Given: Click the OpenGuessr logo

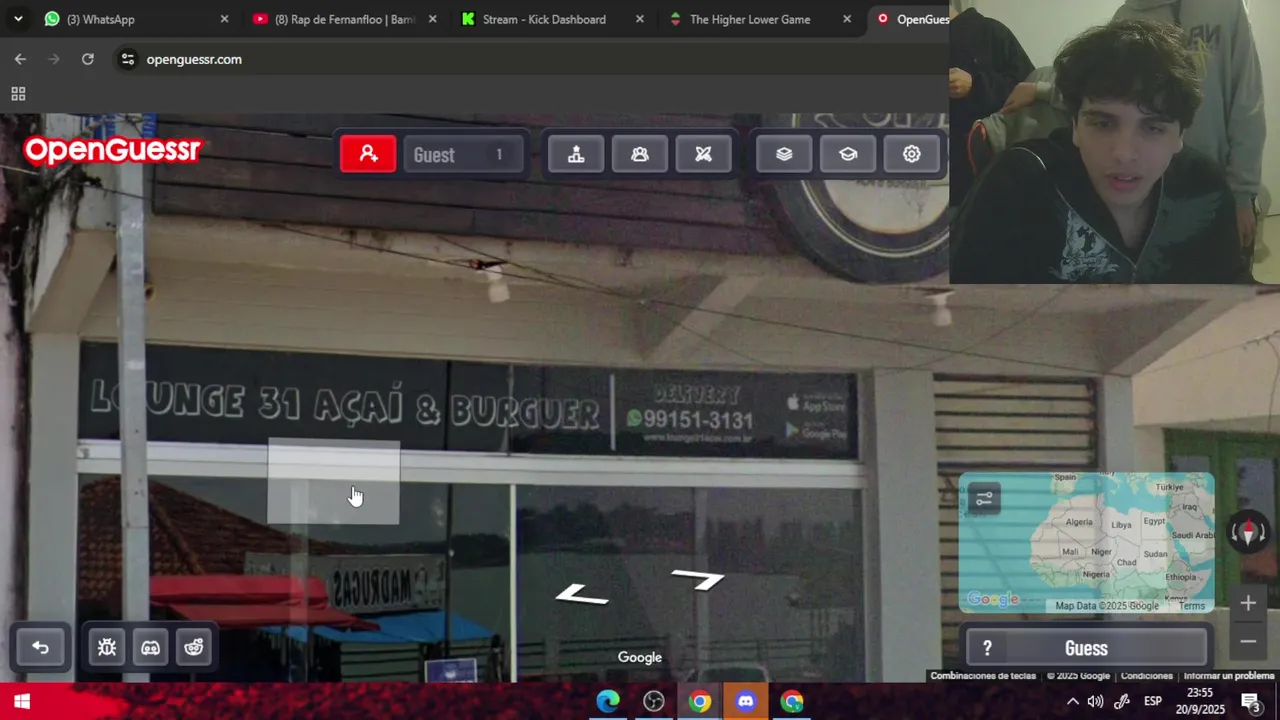Looking at the screenshot, I should [112, 150].
